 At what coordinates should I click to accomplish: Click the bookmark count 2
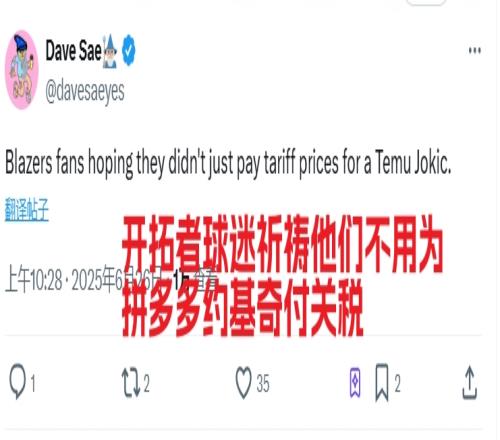397,383
